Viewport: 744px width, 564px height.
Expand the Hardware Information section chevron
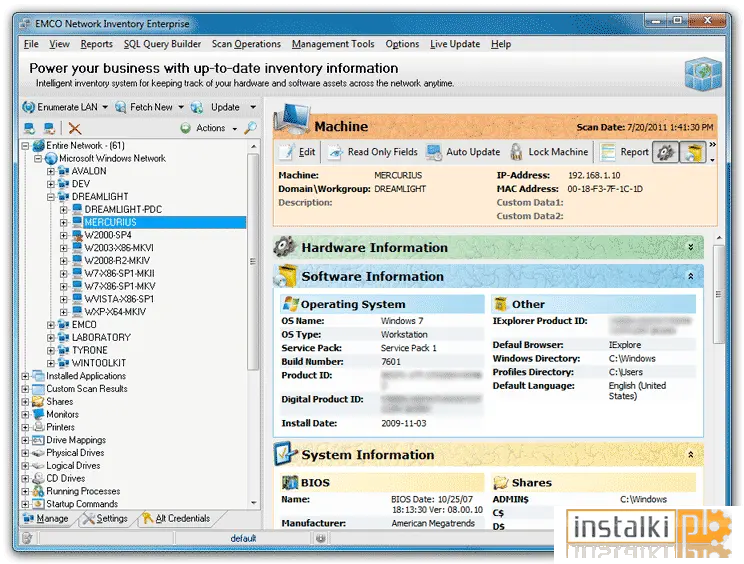691,247
